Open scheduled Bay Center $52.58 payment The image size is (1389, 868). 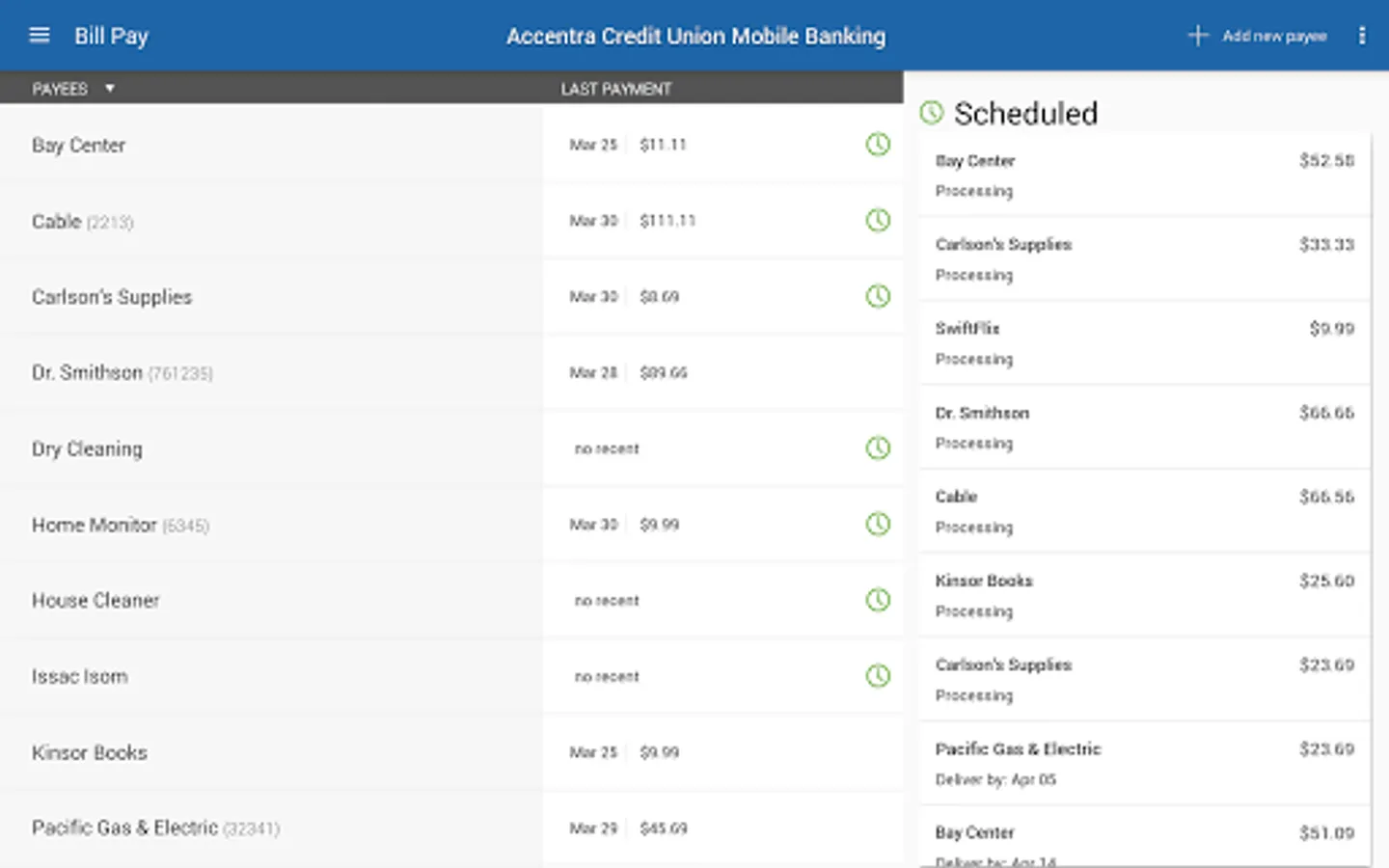click(1145, 176)
